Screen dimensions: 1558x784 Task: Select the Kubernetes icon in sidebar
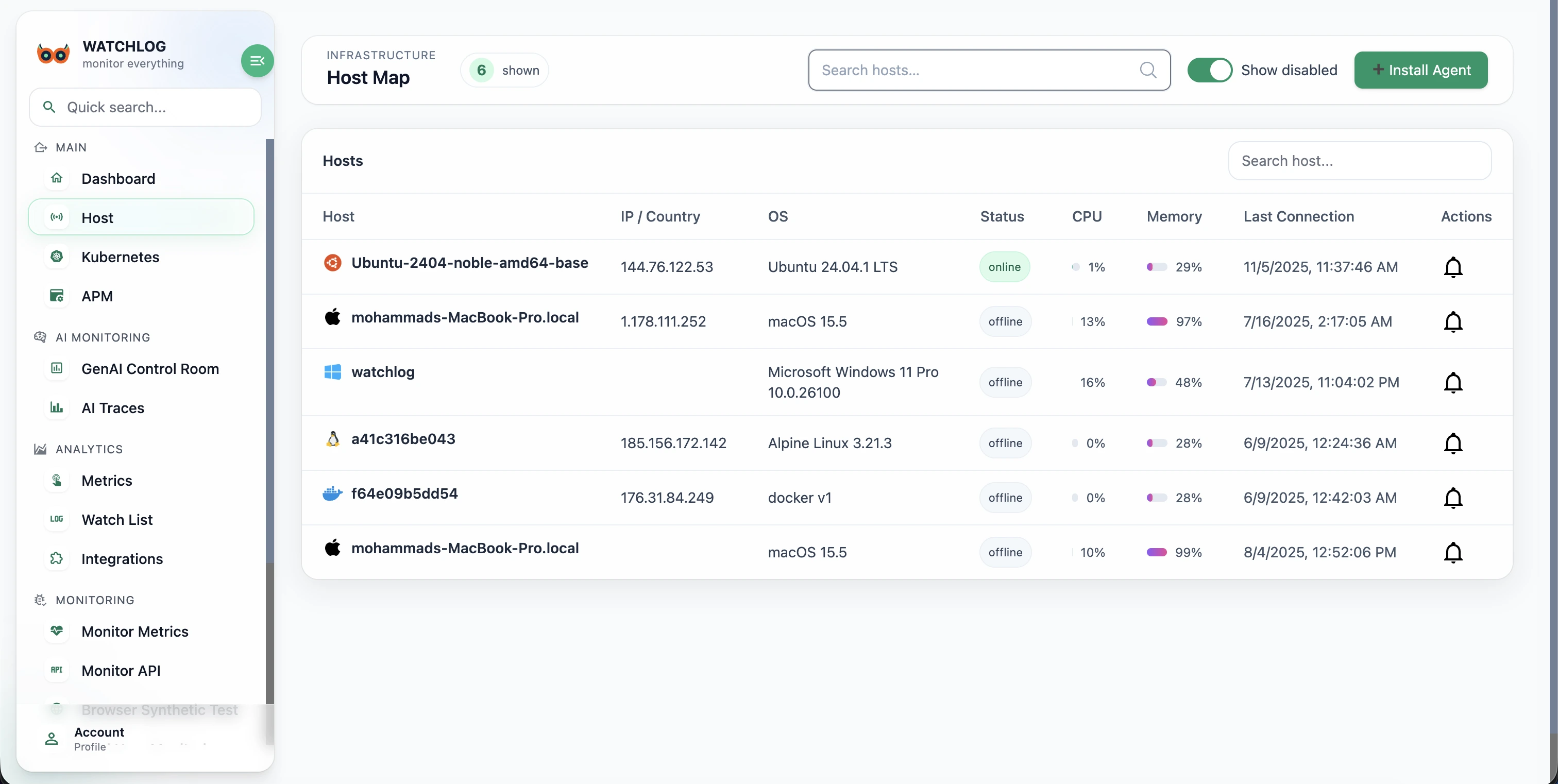point(56,257)
